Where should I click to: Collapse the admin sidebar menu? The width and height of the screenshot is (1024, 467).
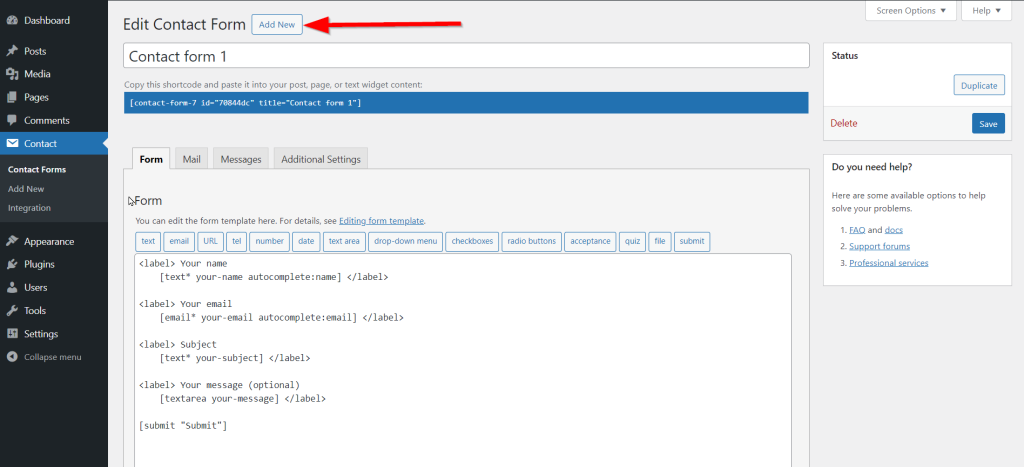(45, 357)
